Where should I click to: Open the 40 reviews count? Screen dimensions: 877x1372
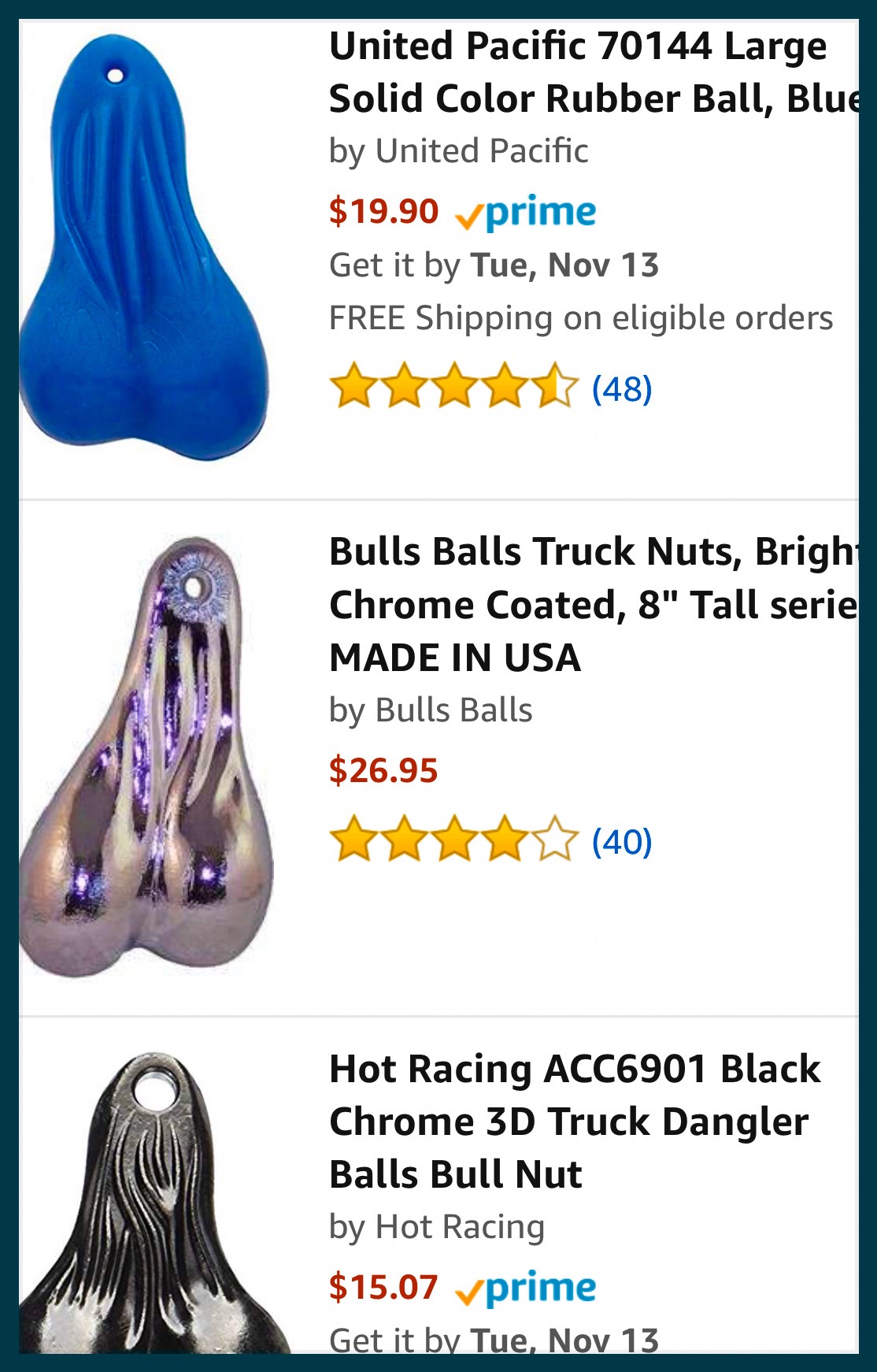622,841
